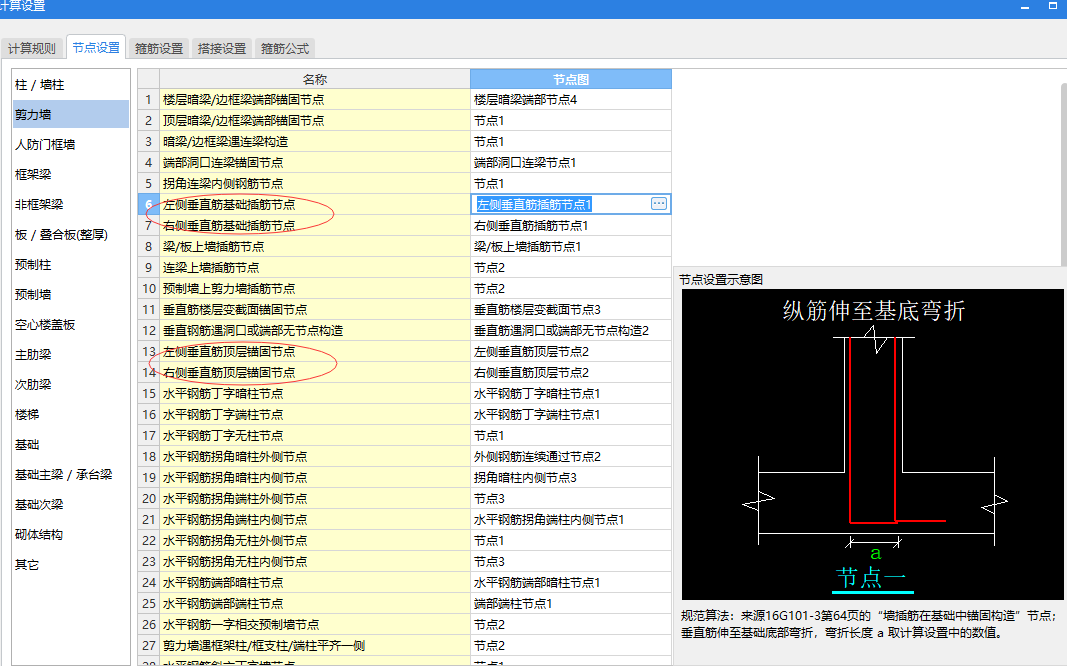
Task: Select 基础次梁 category
Action: tap(71, 504)
